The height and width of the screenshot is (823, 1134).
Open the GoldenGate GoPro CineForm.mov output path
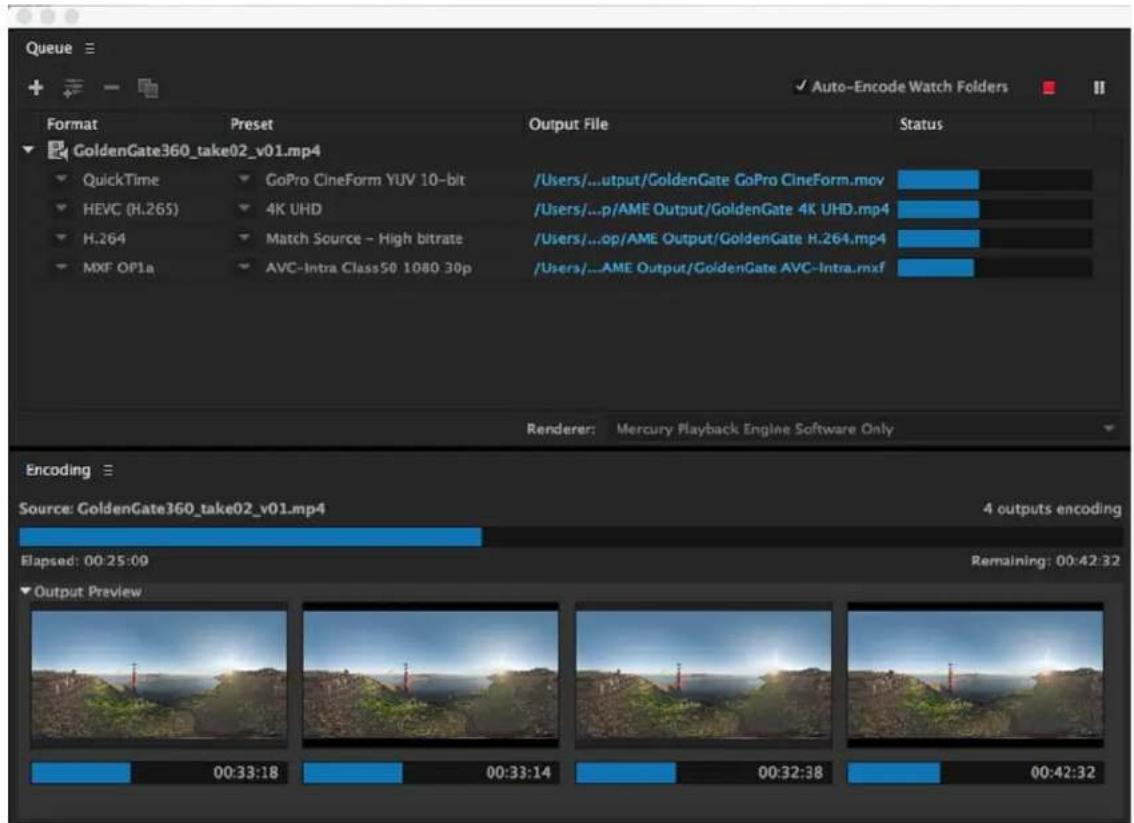(709, 180)
